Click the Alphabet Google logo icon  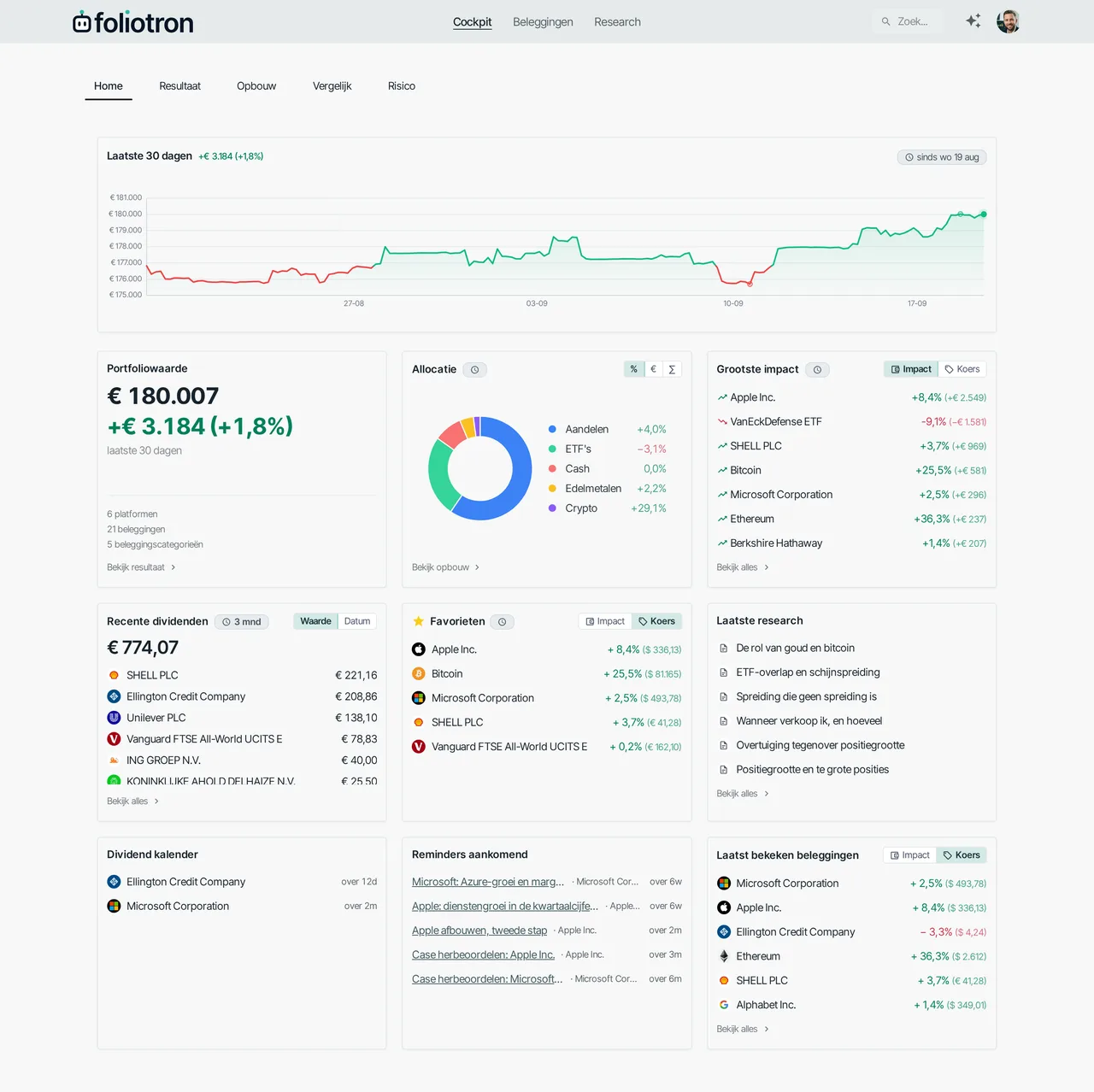coord(724,1005)
